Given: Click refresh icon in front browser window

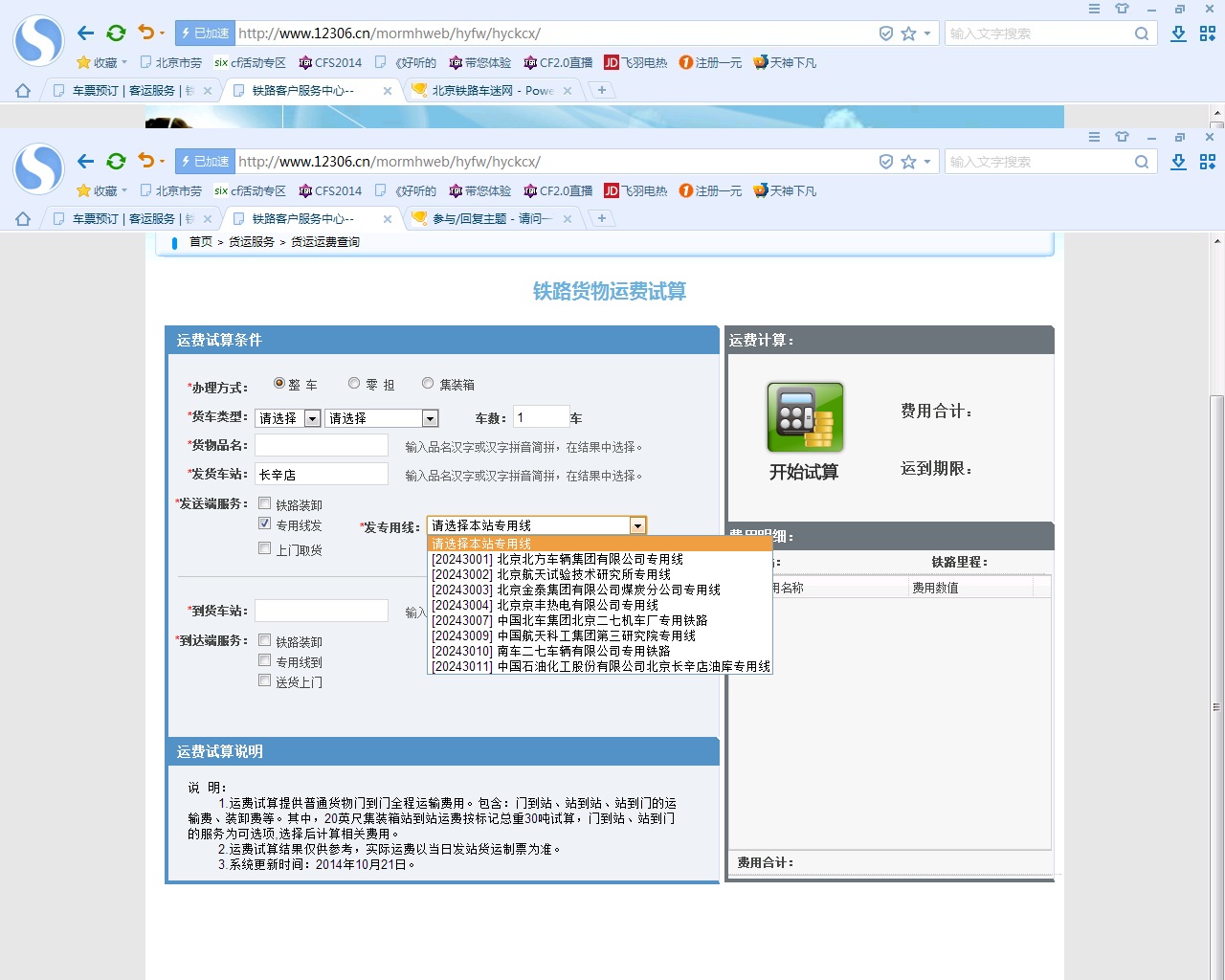Looking at the screenshot, I should (x=116, y=161).
